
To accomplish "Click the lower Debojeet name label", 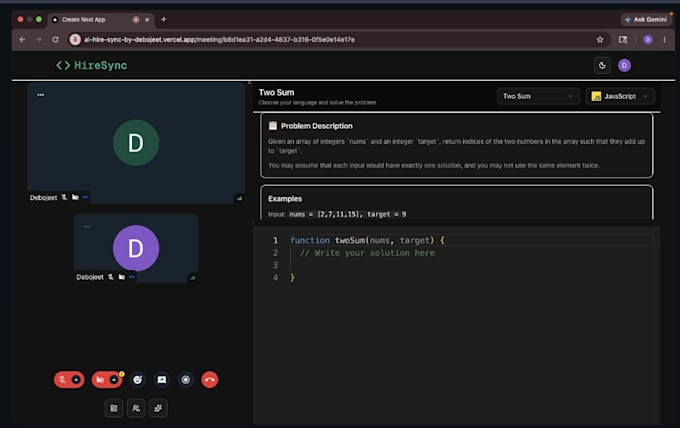I will click(90, 277).
